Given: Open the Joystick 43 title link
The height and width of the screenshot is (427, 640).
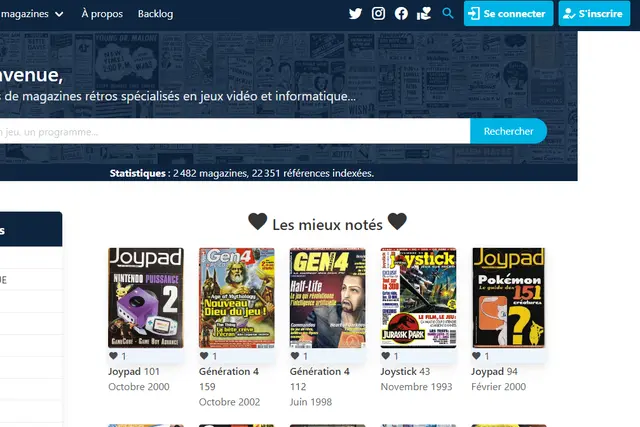Looking at the screenshot, I should [405, 371].
